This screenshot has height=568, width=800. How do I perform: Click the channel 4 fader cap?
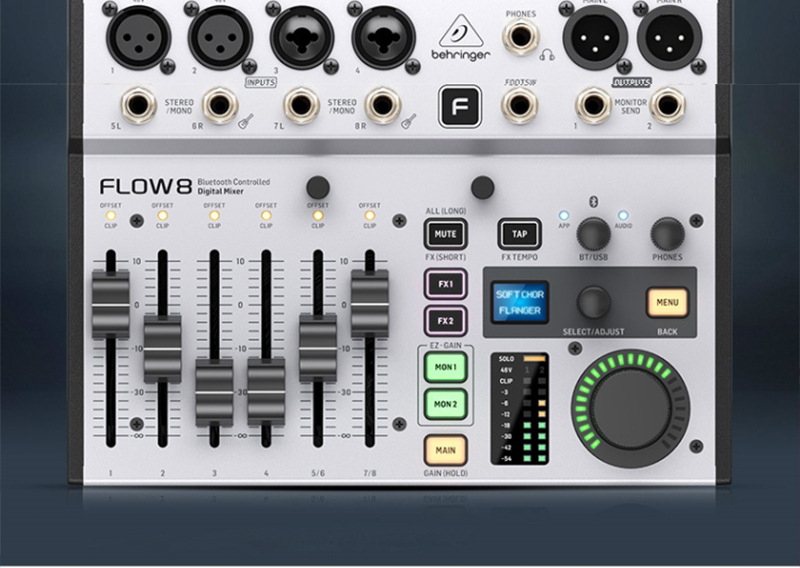266,392
